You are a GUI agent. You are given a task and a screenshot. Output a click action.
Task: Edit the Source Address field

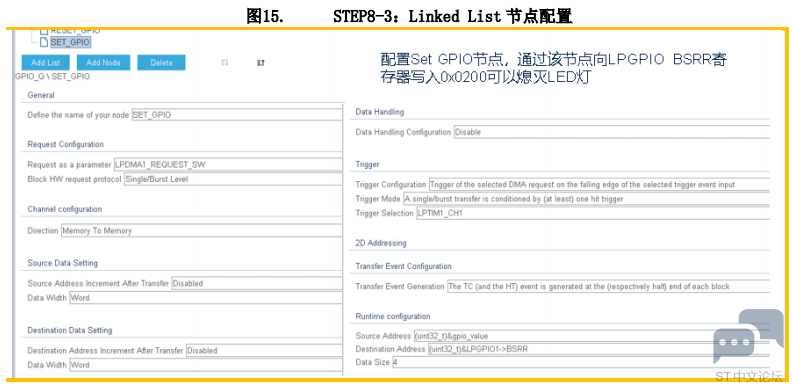click(x=591, y=336)
